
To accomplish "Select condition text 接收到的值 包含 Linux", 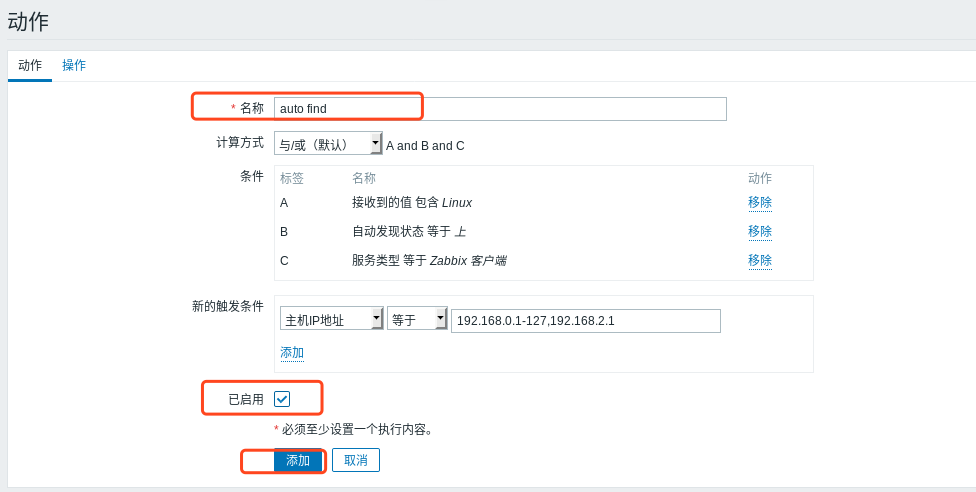I will point(411,202).
